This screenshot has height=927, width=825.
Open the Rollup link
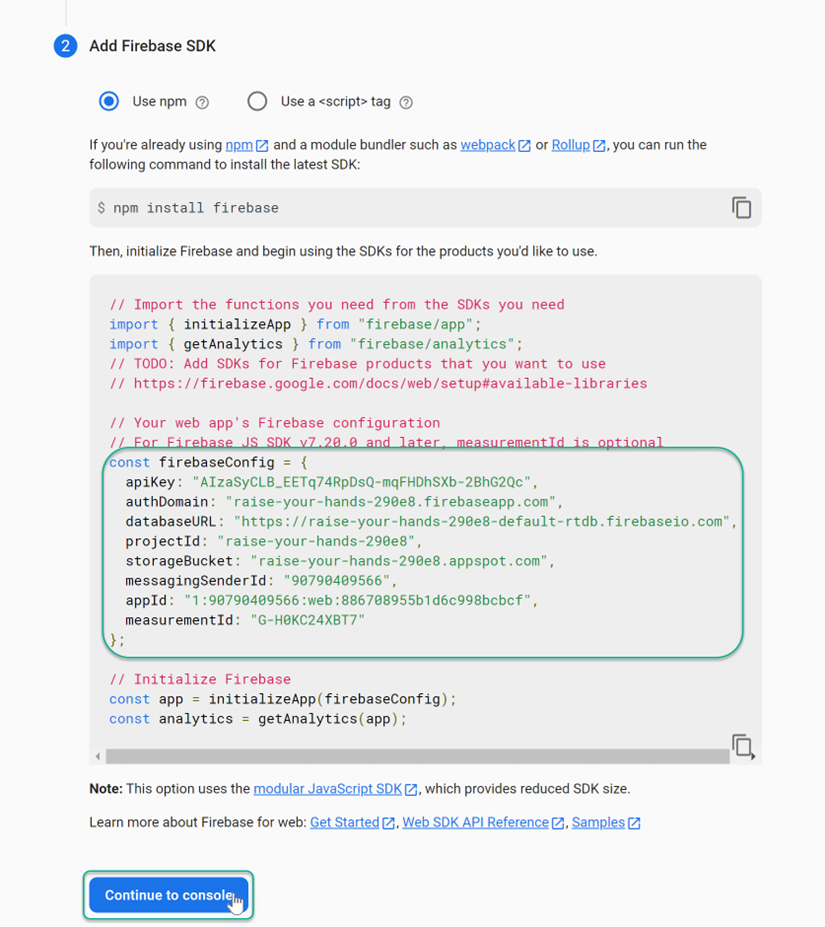click(570, 145)
